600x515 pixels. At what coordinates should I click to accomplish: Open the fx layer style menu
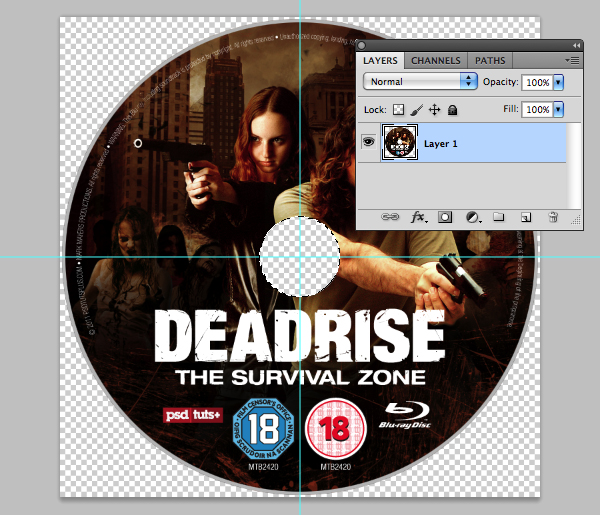click(x=419, y=217)
